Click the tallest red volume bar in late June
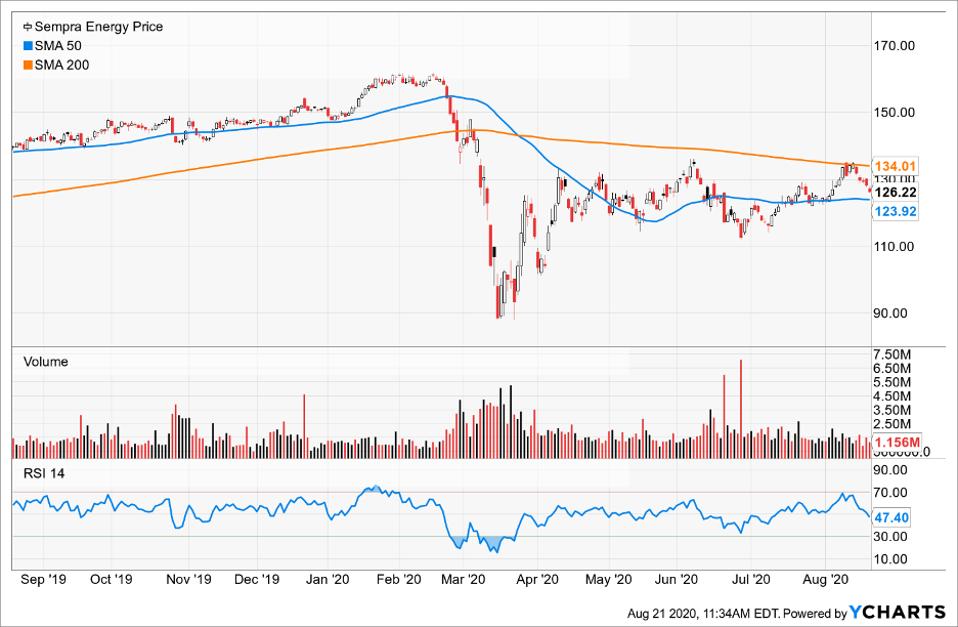 [x=741, y=409]
